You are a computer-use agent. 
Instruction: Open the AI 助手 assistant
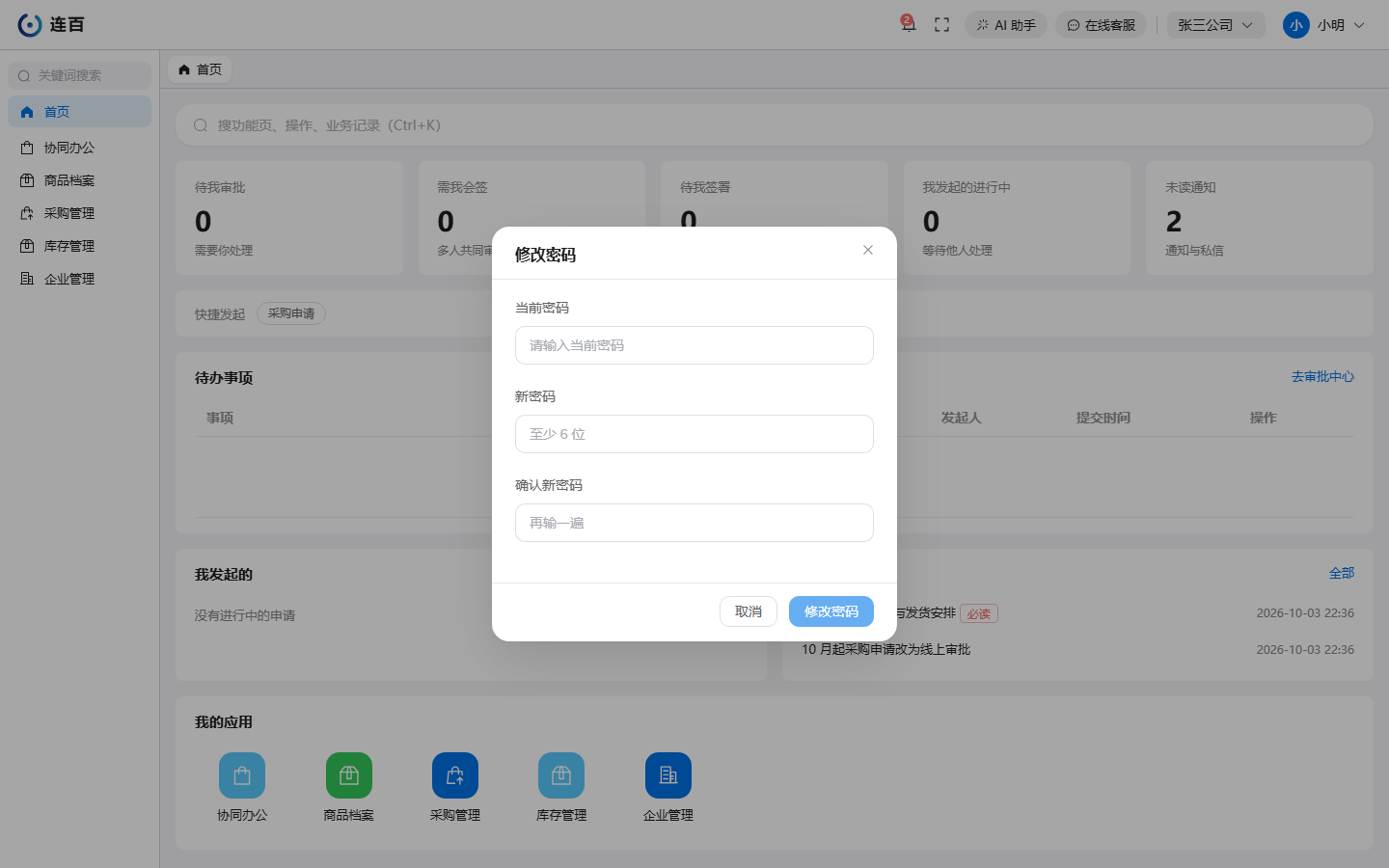(x=1006, y=25)
